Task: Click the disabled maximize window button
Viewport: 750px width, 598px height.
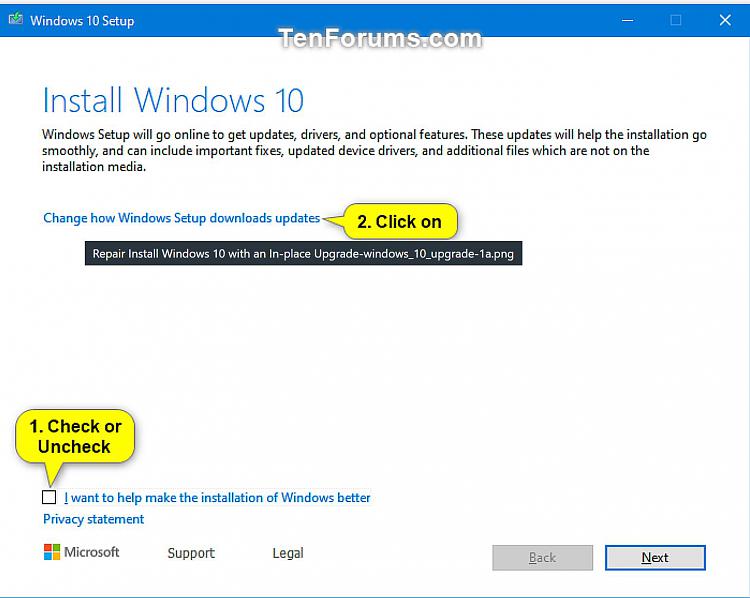Action: click(x=676, y=20)
